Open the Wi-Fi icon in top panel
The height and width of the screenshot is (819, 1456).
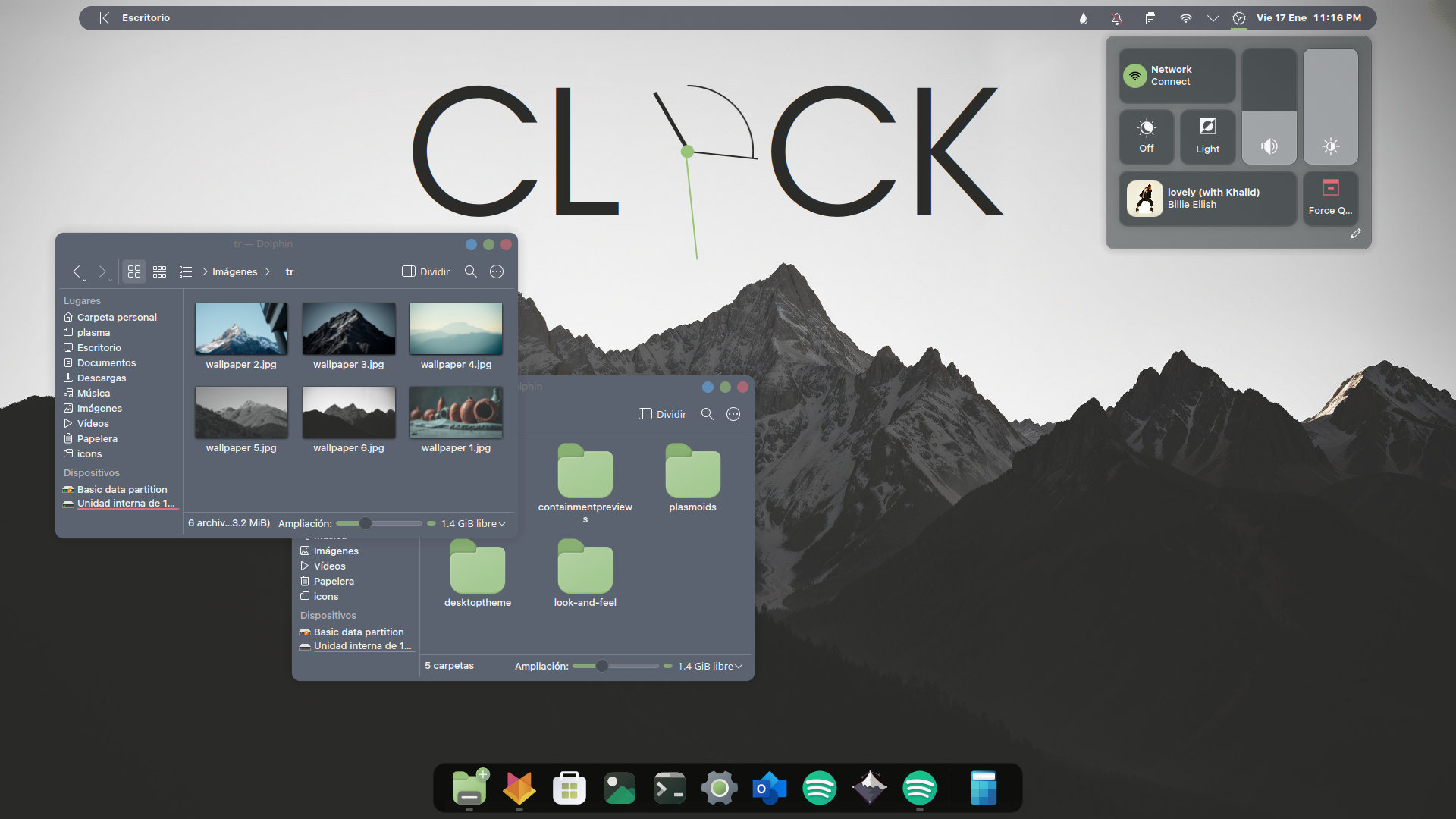[x=1185, y=18]
